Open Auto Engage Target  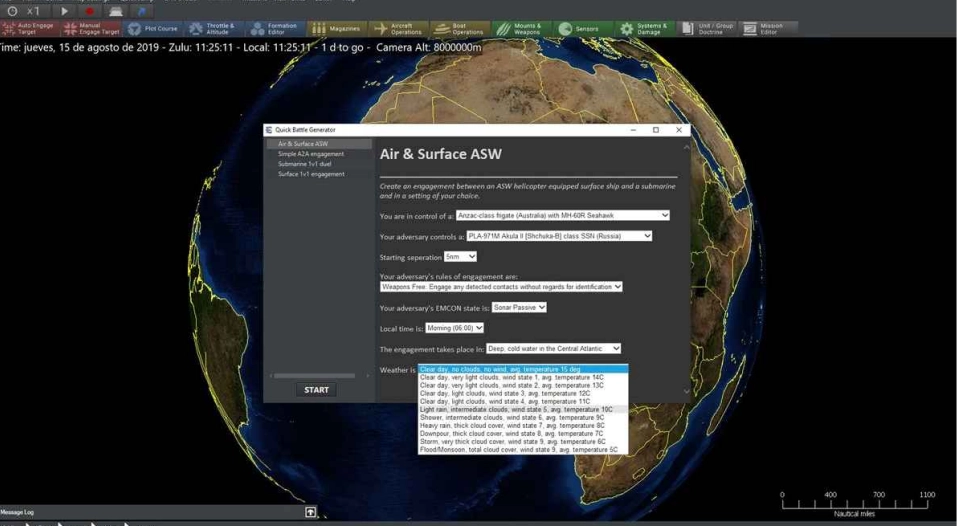tap(30, 29)
